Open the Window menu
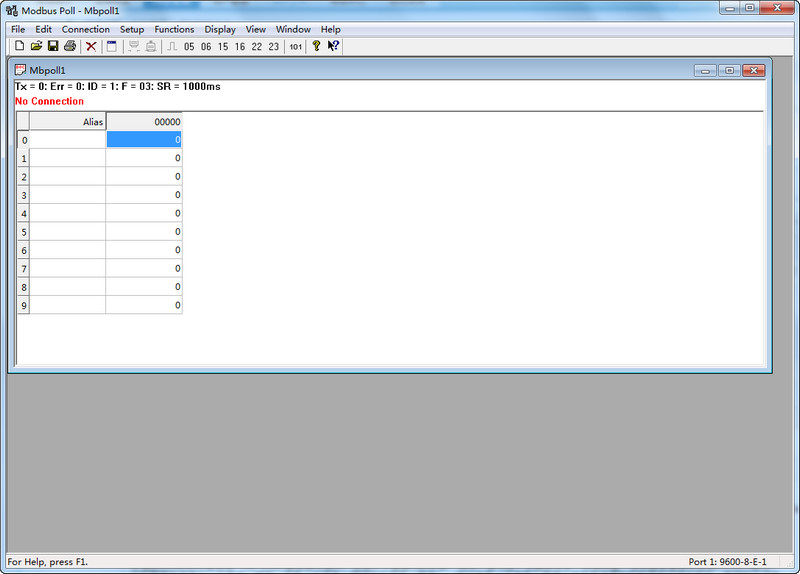This screenshot has height=574, width=800. click(x=293, y=29)
